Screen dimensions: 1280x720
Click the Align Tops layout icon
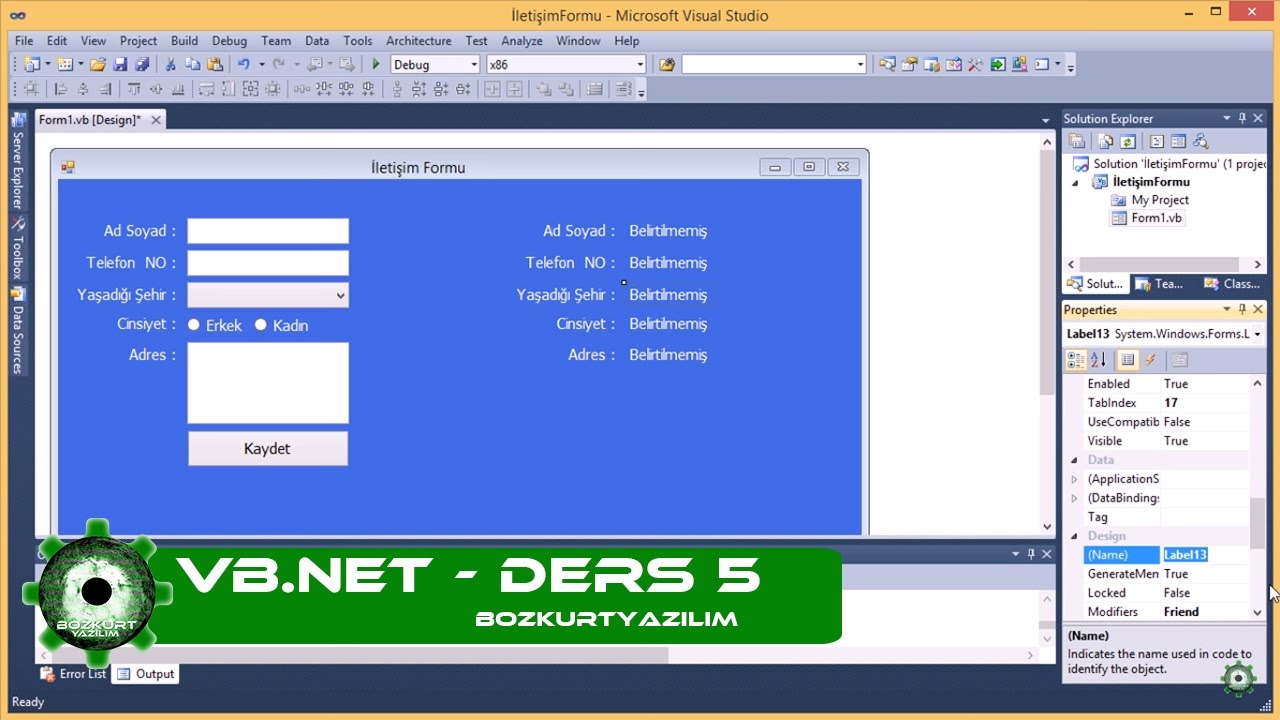click(133, 89)
